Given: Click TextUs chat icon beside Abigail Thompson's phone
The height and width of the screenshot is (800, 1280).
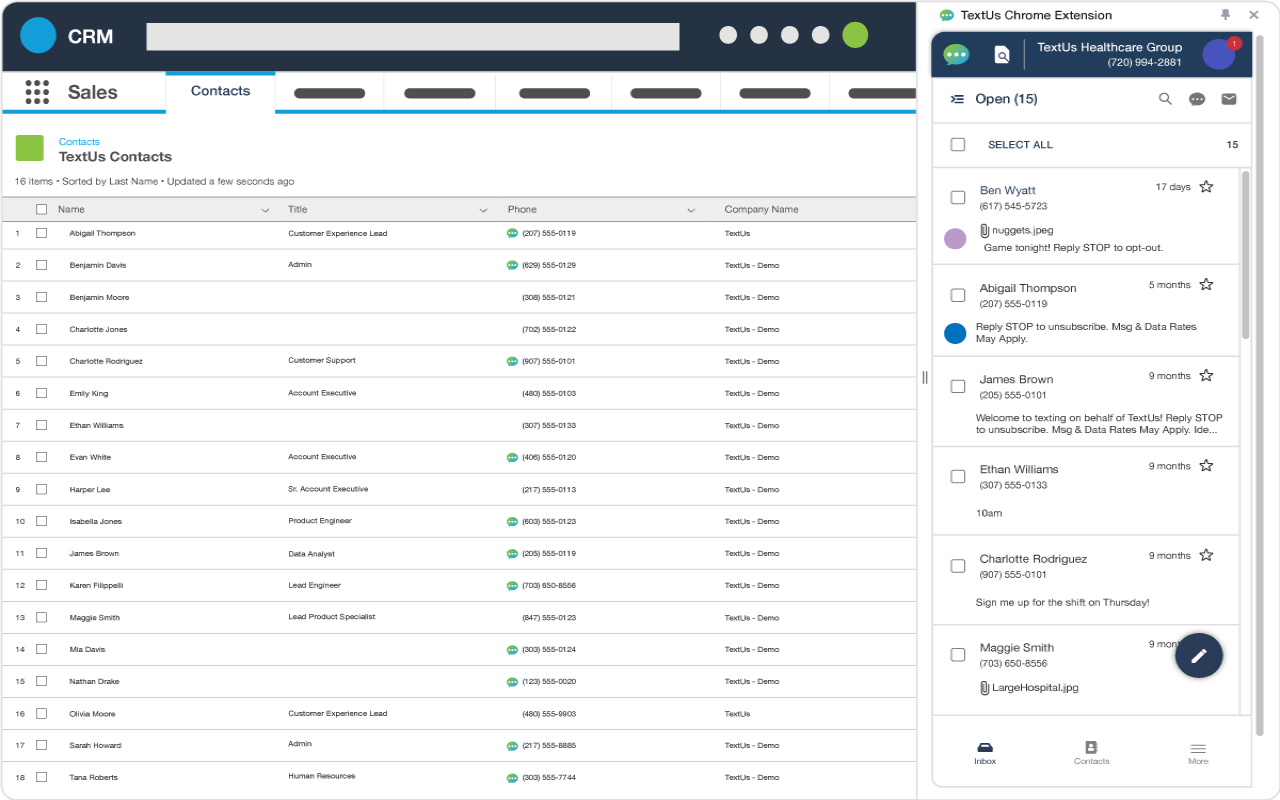Looking at the screenshot, I should [512, 233].
